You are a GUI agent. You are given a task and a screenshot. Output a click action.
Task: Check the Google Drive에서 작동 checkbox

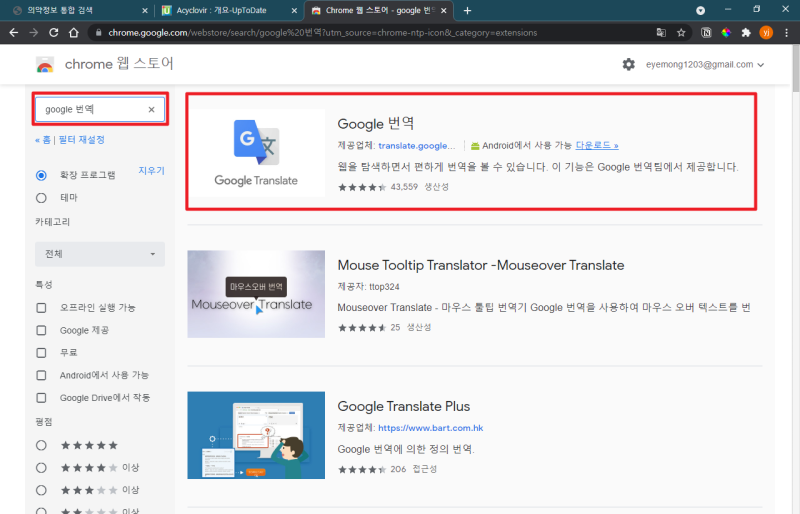[41, 398]
